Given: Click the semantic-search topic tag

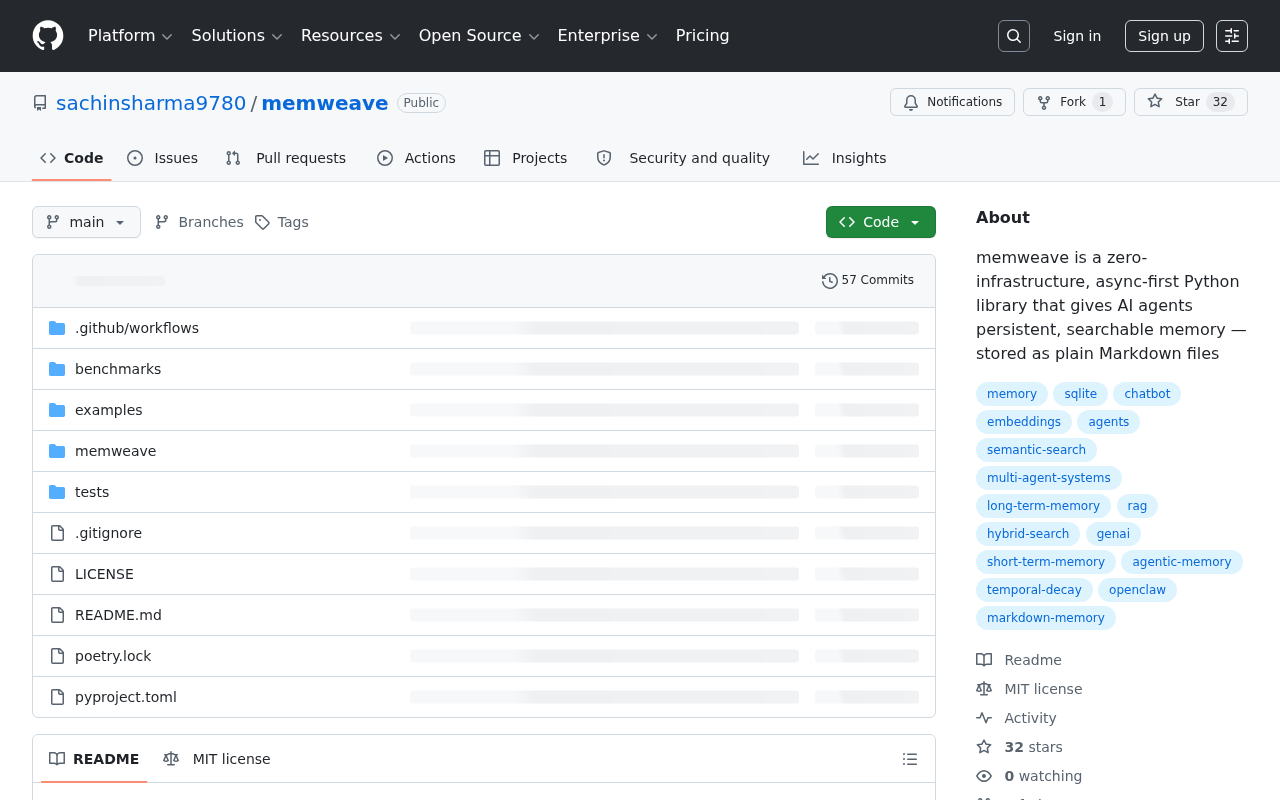Looking at the screenshot, I should [1036, 450].
